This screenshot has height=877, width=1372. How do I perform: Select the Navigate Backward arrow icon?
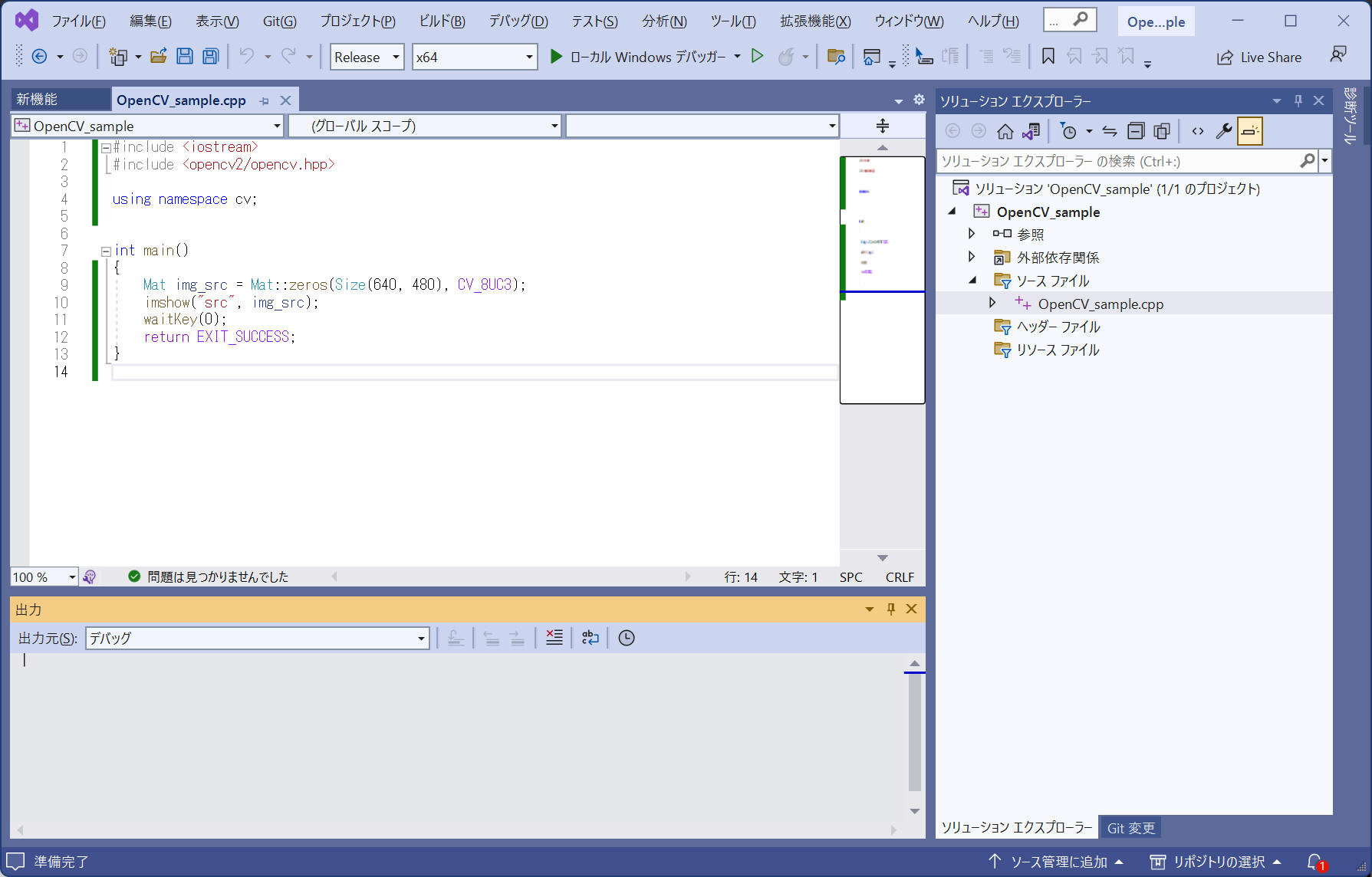[x=38, y=56]
